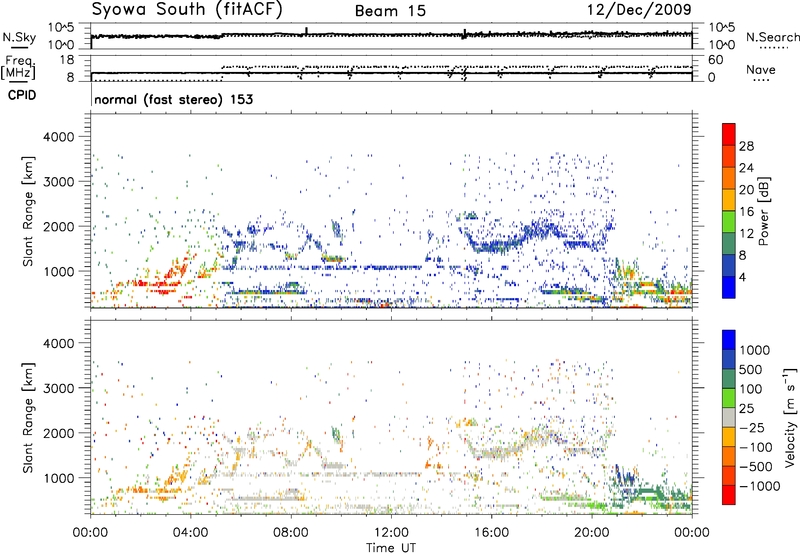Viewport: 800px width, 554px height.
Task: Click the "-1000" label on Velocity scale
Action: pyautogui.click(x=759, y=486)
